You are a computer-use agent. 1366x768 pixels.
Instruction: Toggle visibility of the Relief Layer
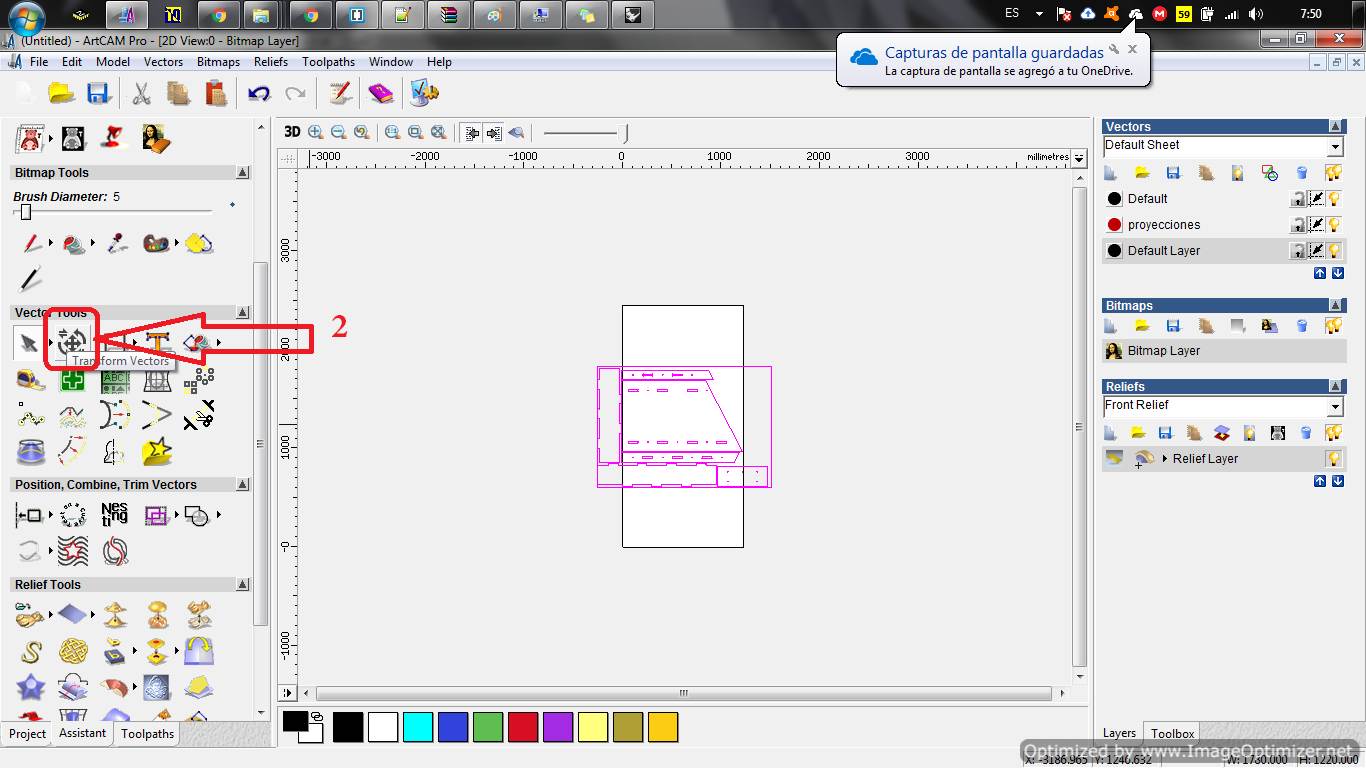(x=1334, y=459)
